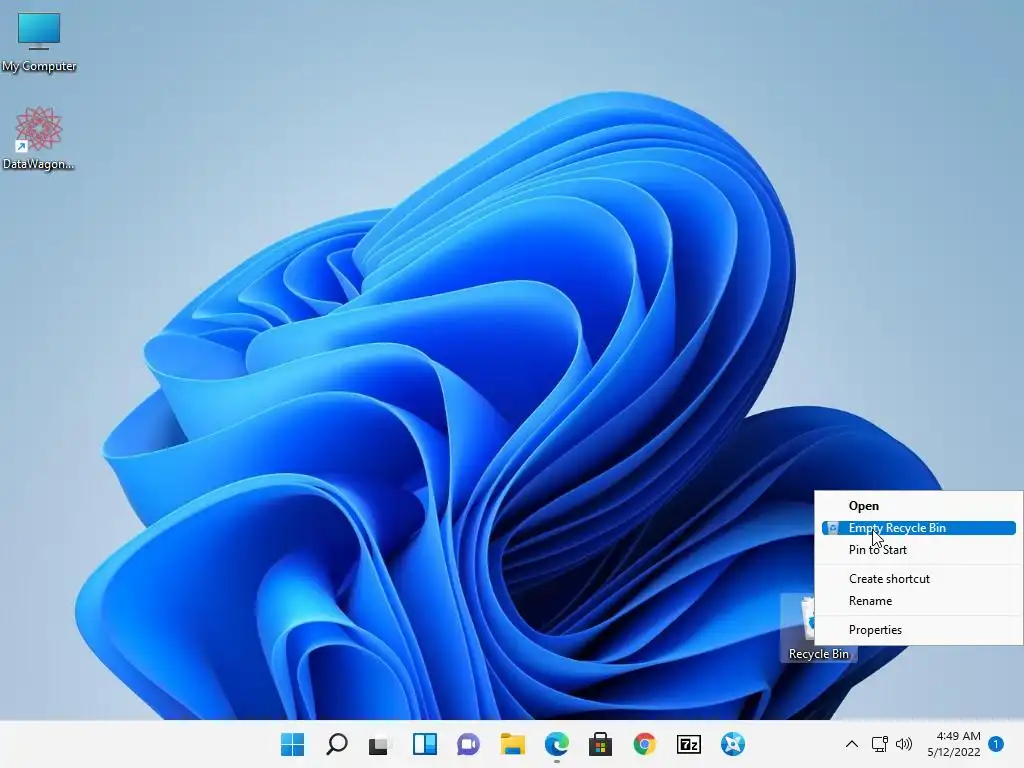The height and width of the screenshot is (768, 1024).
Task: Choose Empty Recycle Bin
Action: point(918,528)
